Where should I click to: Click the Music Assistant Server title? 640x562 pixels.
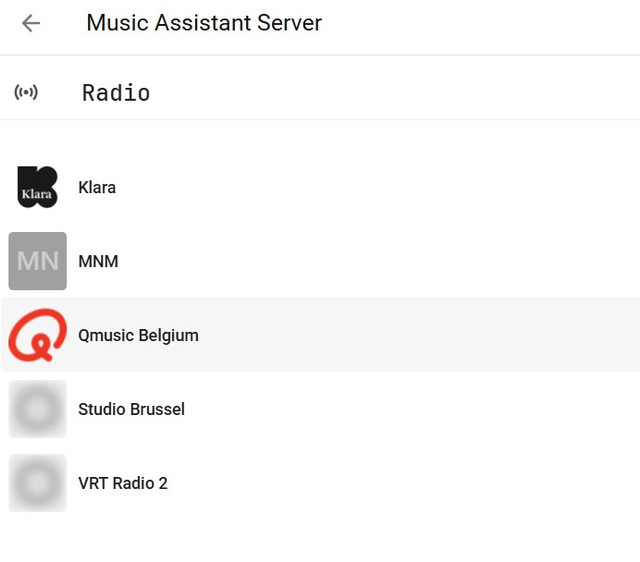point(204,23)
